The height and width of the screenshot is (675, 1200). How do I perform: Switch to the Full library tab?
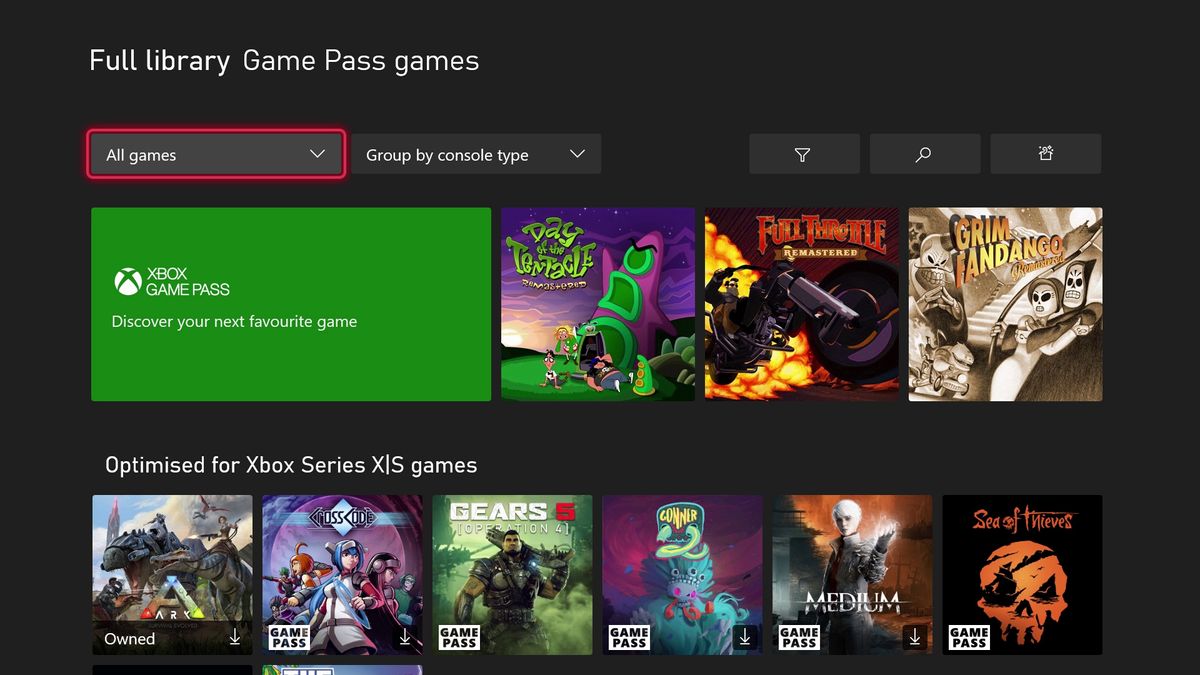(x=159, y=60)
